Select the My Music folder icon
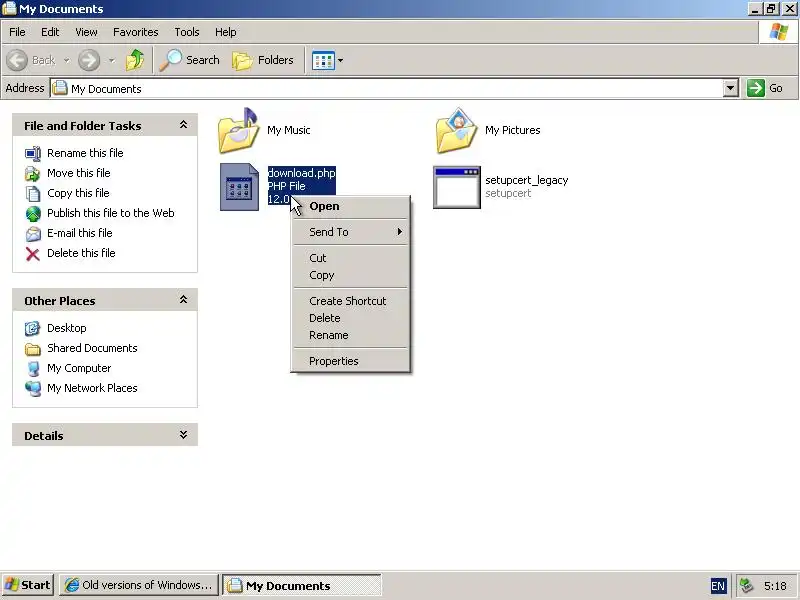800x600 pixels. tap(239, 131)
